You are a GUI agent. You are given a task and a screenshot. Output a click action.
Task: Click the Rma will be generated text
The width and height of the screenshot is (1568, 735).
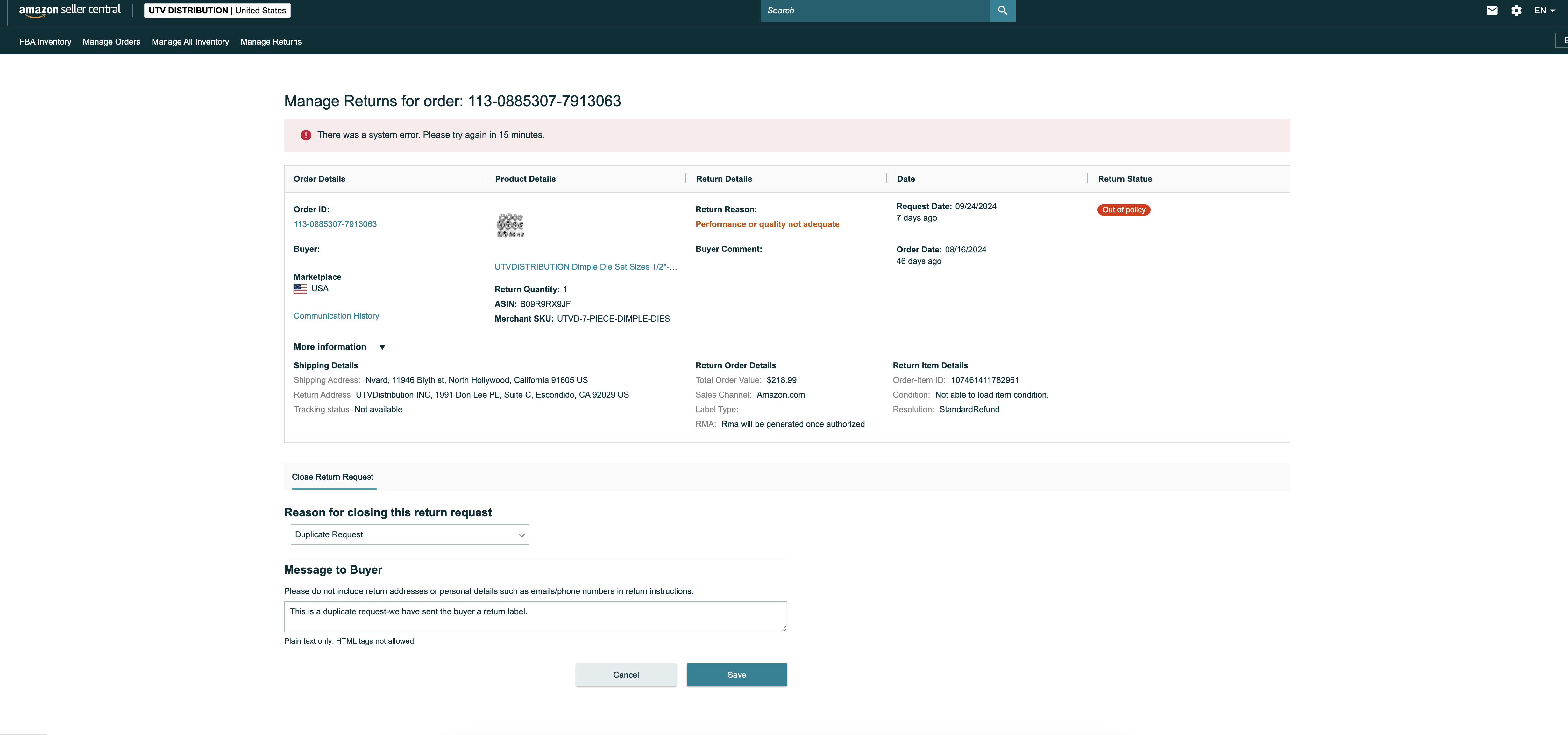click(x=792, y=424)
